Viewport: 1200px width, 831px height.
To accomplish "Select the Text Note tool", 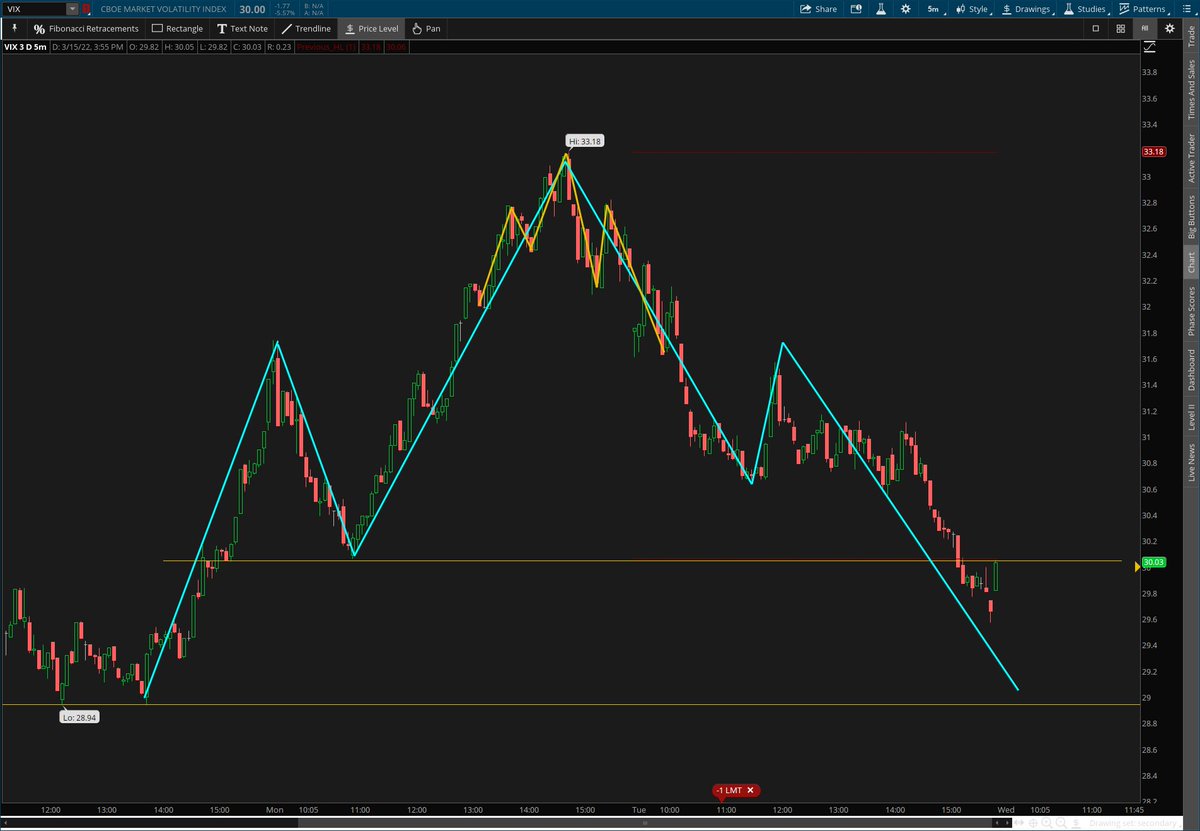I will (x=242, y=28).
